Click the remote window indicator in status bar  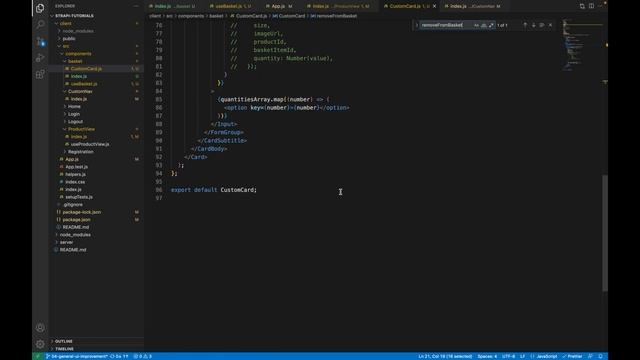38,356
